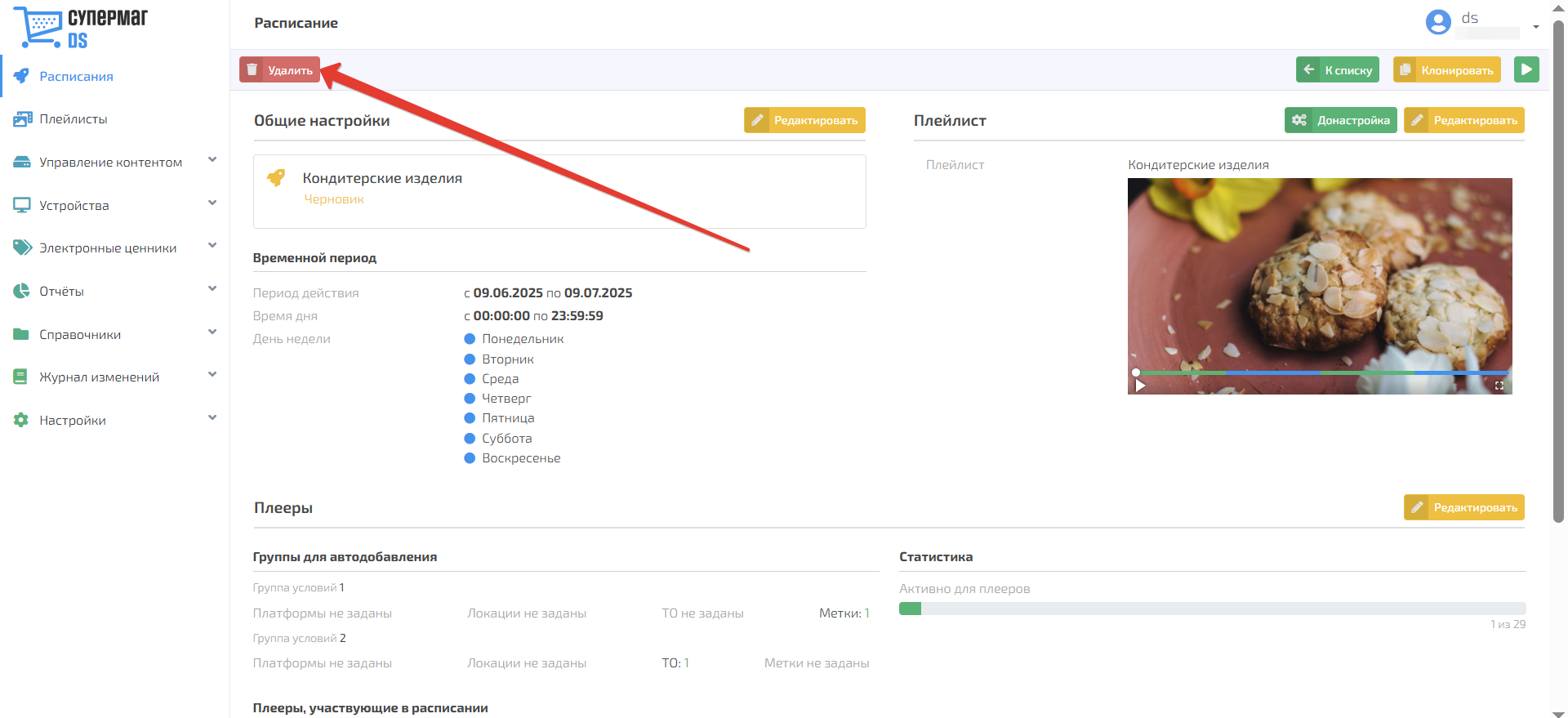Expand Отчёты submenu chevron

tap(212, 289)
